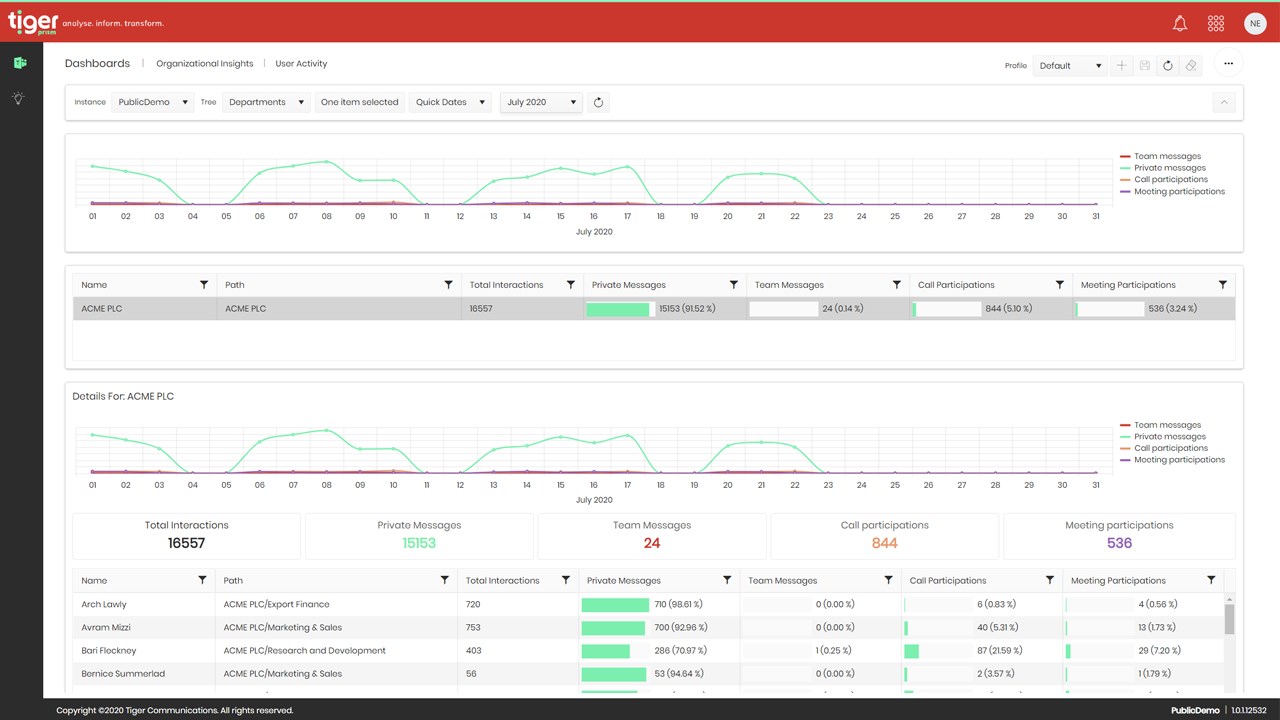
Task: Select the Meeting participations 536 card
Action: [x=1119, y=536]
